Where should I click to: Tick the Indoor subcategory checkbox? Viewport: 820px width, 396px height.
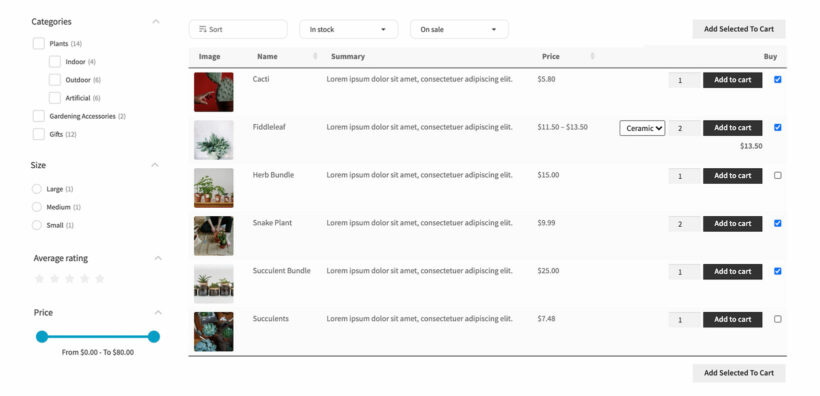(55, 62)
